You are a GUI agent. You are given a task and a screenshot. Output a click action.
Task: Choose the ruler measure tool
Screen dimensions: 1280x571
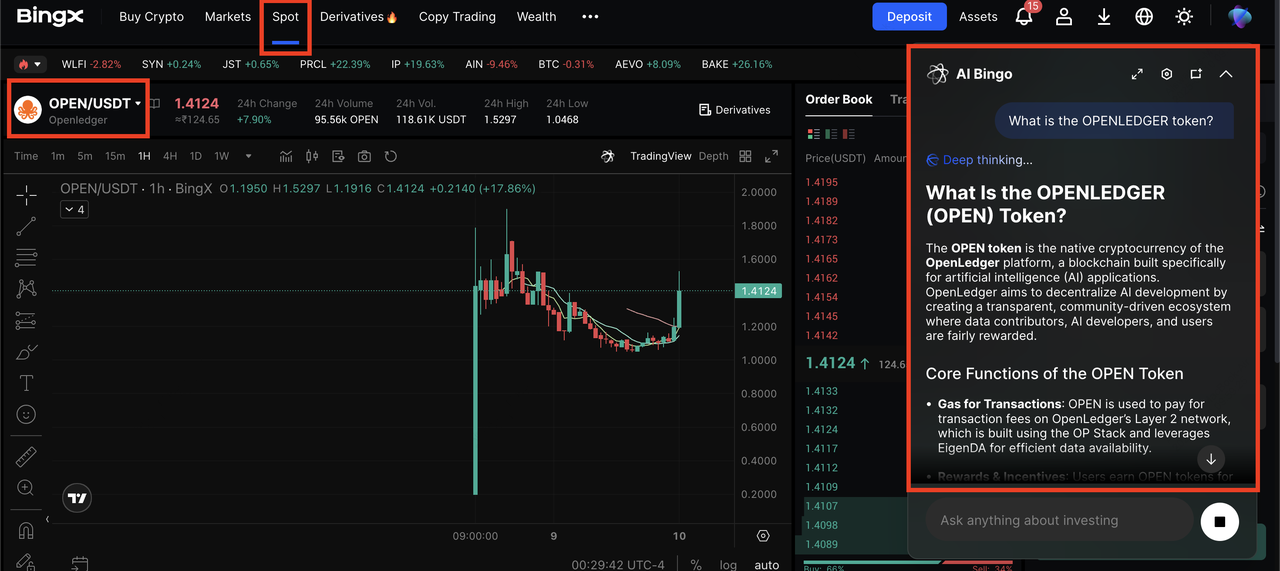point(26,457)
